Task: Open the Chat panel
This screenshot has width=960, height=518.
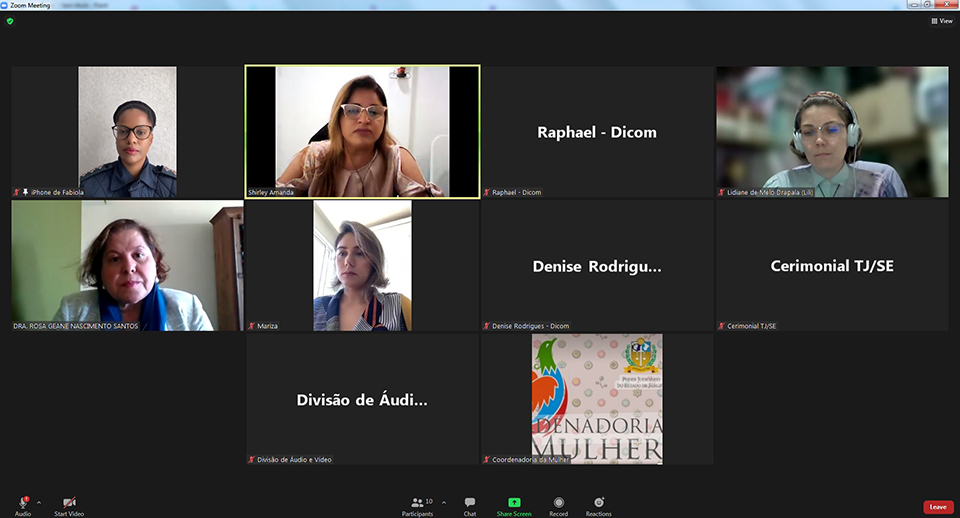Action: tap(469, 503)
